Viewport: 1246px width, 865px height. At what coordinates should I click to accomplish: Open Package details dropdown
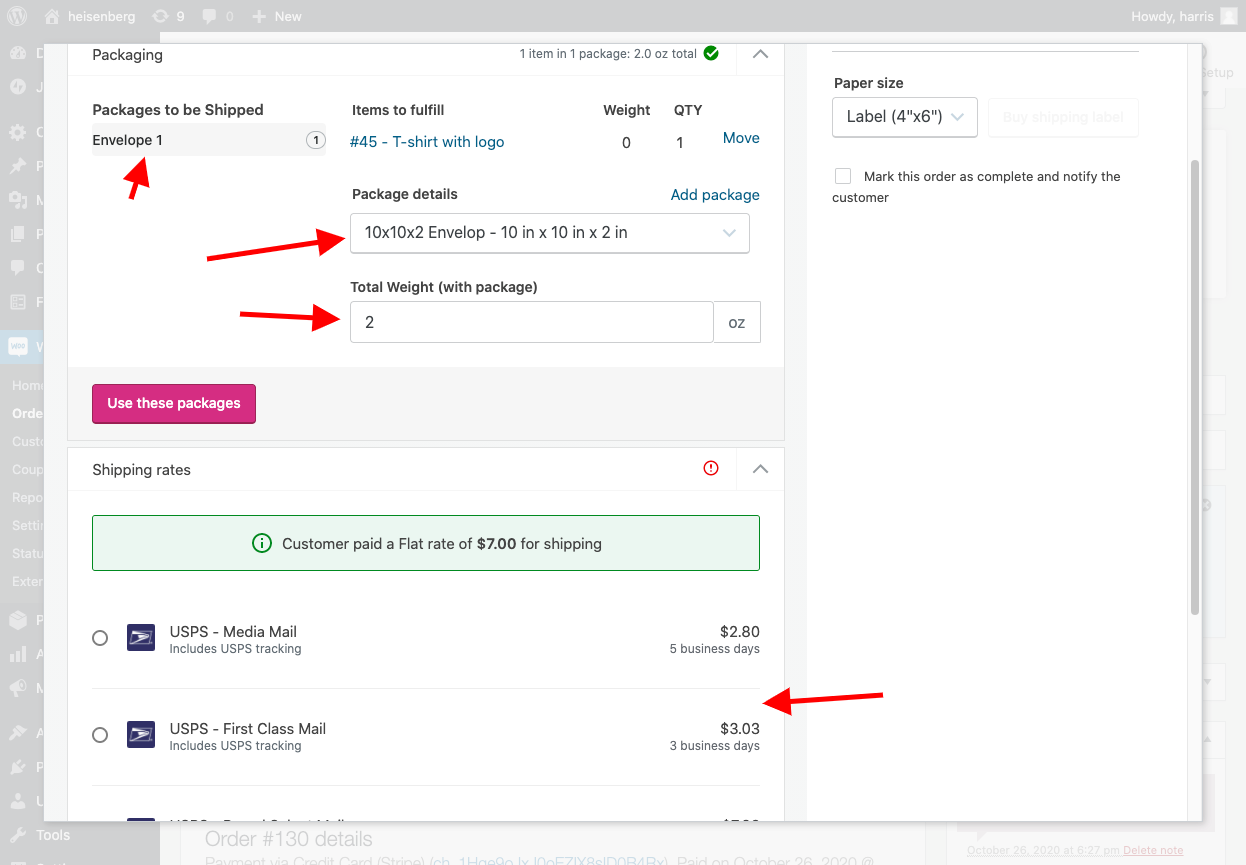tap(550, 233)
